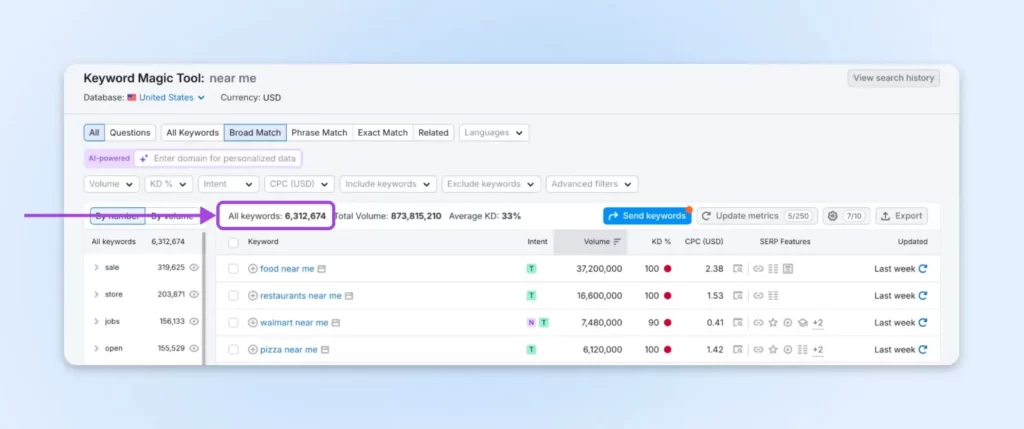Select the Phrase Match tab

coord(319,133)
